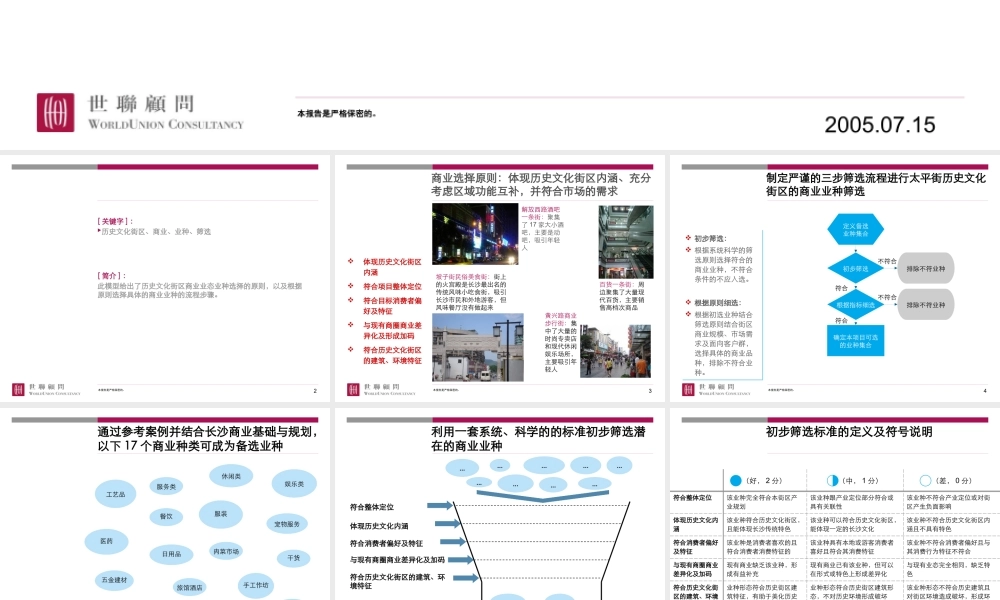Viewport: 1000px width, 600px height.
Task: Click the funnel label 符合消费者偏好及特征
Action: coord(386,543)
